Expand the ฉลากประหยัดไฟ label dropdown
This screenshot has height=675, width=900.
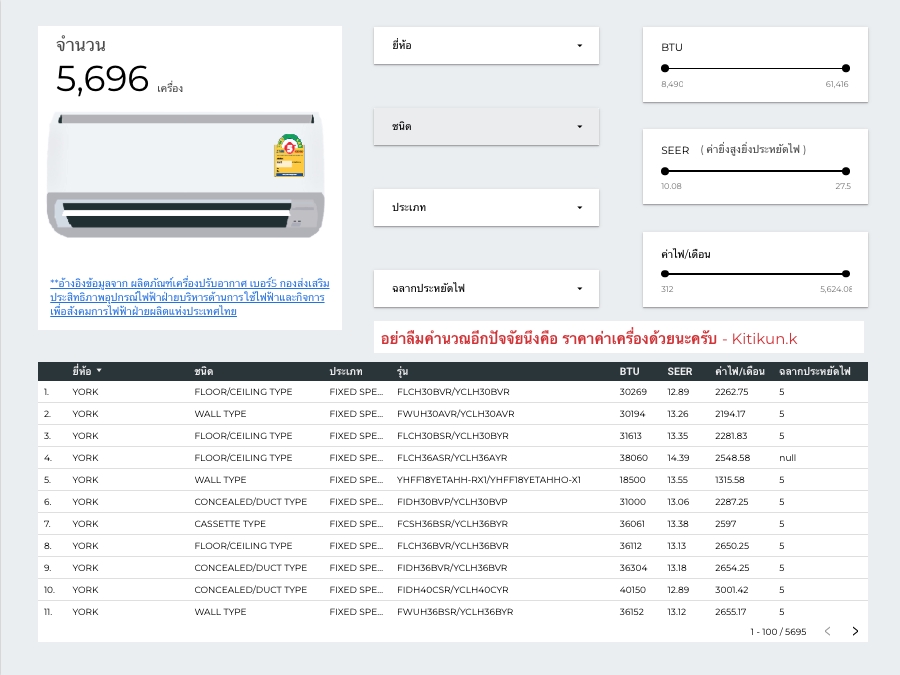coord(486,289)
